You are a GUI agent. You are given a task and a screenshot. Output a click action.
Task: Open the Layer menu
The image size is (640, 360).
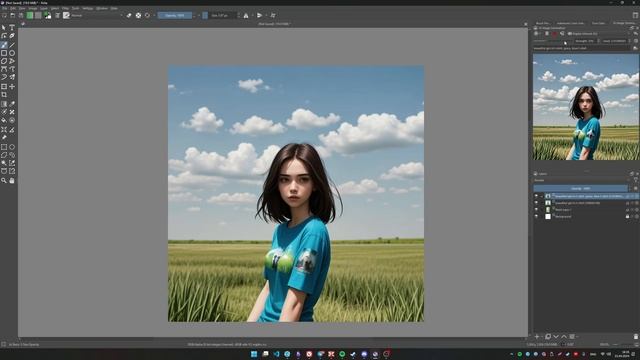click(x=44, y=8)
